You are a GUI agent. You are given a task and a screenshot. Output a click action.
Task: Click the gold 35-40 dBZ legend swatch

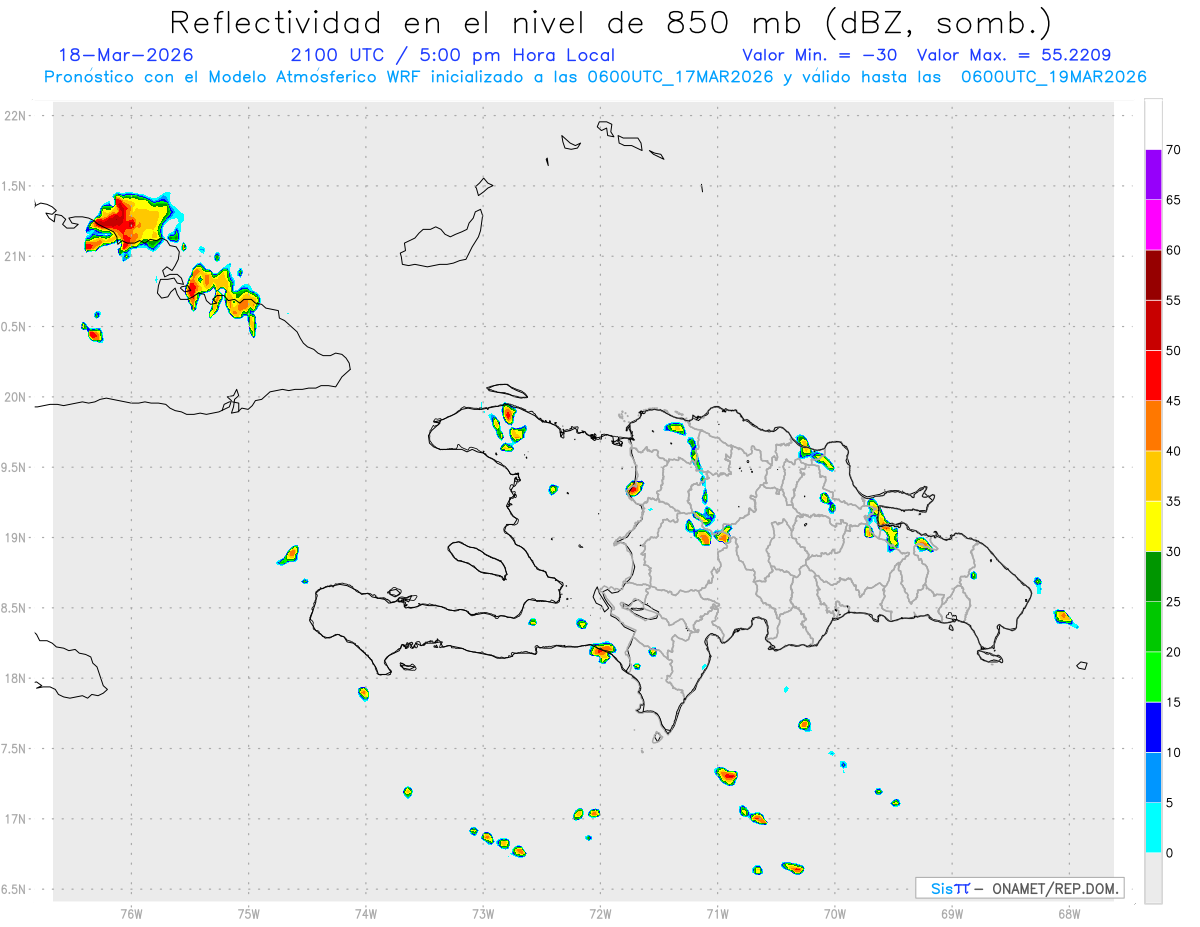pos(1153,476)
